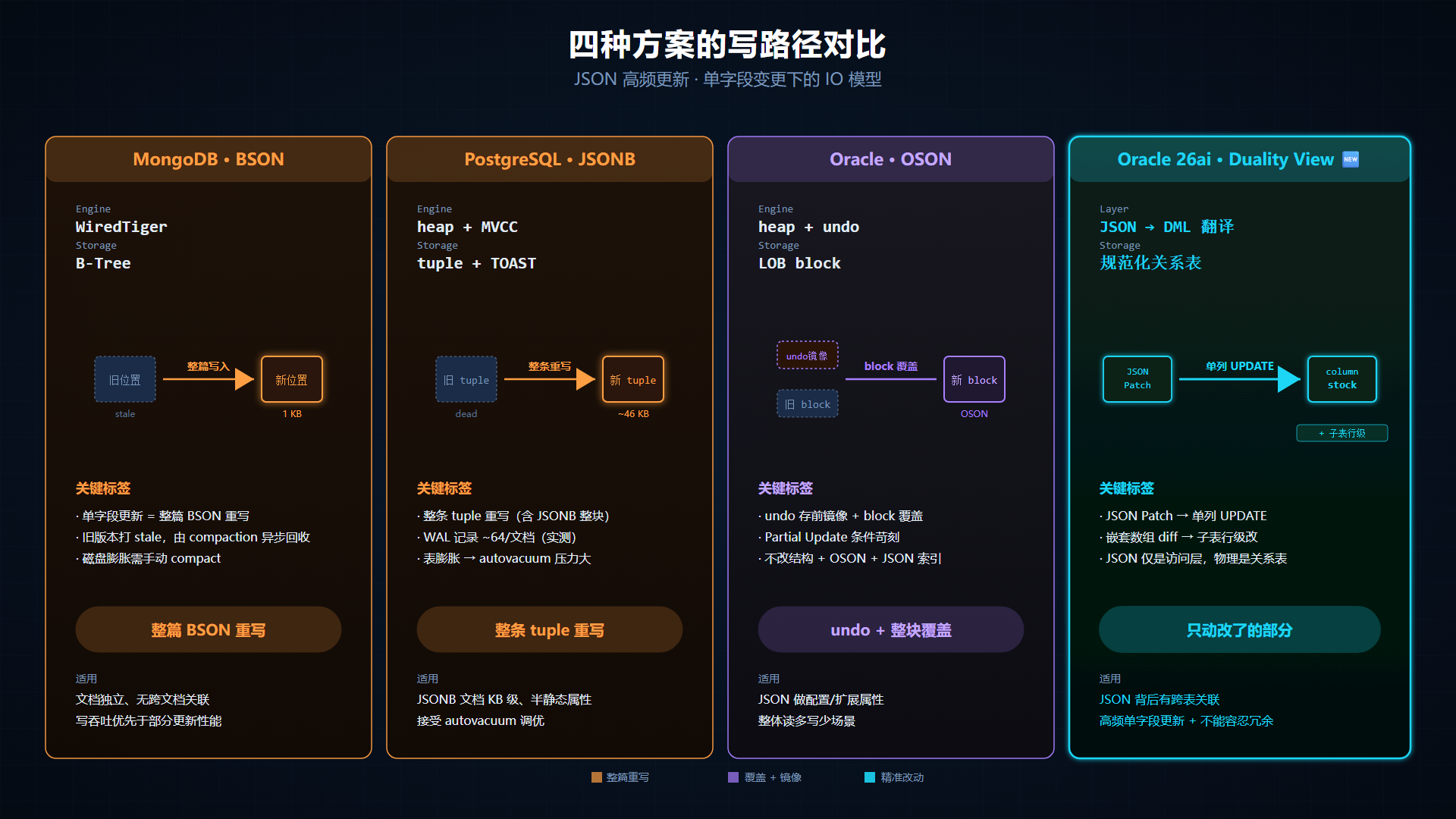Screen dimensions: 1456x819
Task: Click the heap + MVCC engine value
Action: pyautogui.click(x=467, y=227)
